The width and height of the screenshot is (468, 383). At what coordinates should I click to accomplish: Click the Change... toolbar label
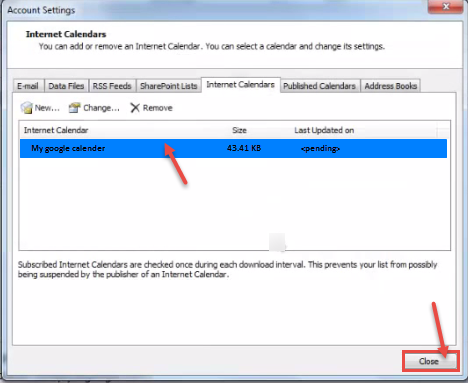tap(101, 108)
